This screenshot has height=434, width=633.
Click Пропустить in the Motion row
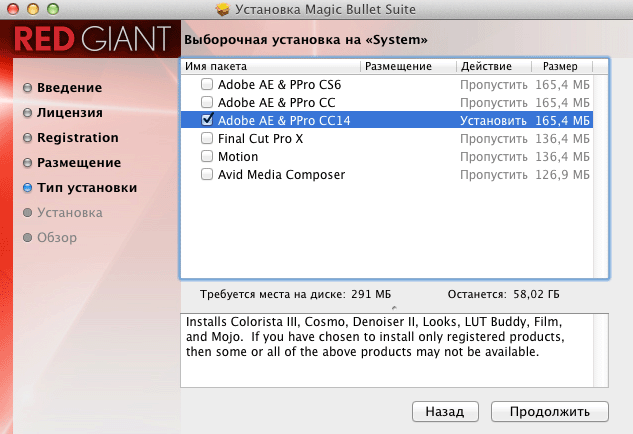(493, 157)
